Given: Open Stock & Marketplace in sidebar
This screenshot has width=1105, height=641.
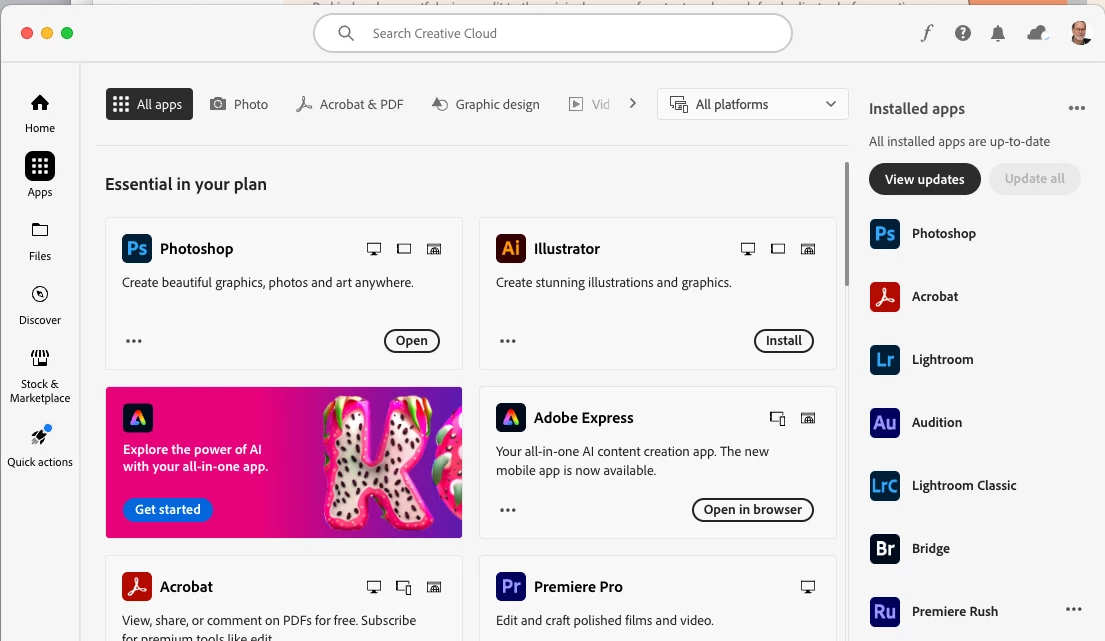Looking at the screenshot, I should [39, 376].
